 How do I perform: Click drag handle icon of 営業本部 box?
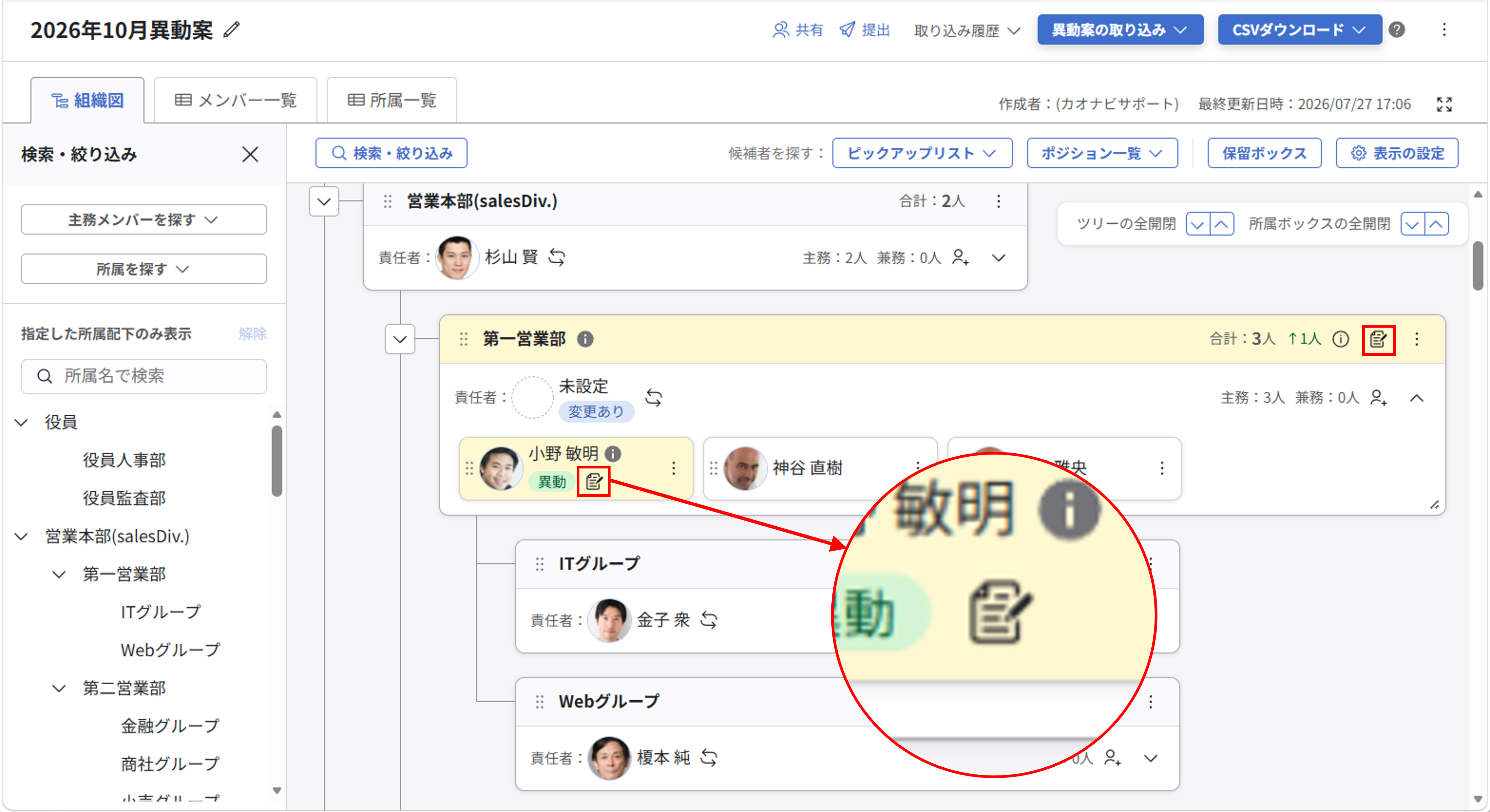tap(387, 201)
